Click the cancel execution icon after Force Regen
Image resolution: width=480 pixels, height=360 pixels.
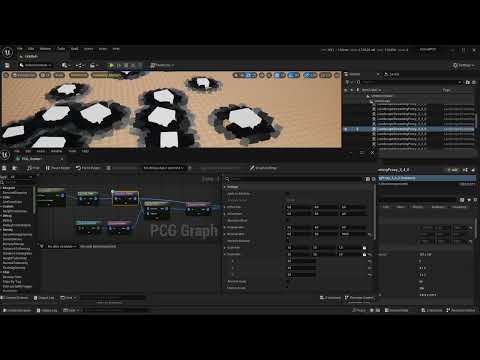coord(109,168)
